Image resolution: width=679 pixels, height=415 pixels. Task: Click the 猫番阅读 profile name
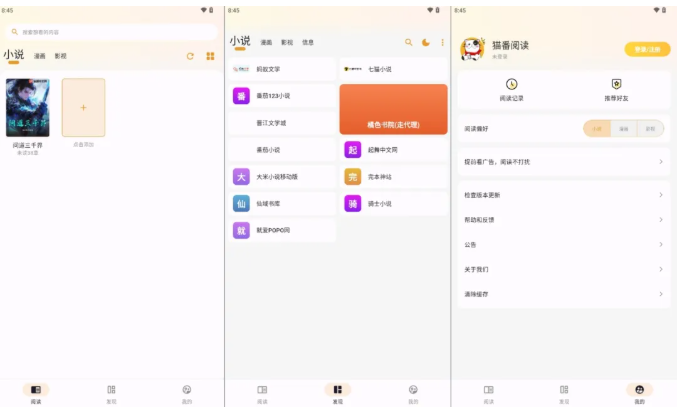point(510,45)
